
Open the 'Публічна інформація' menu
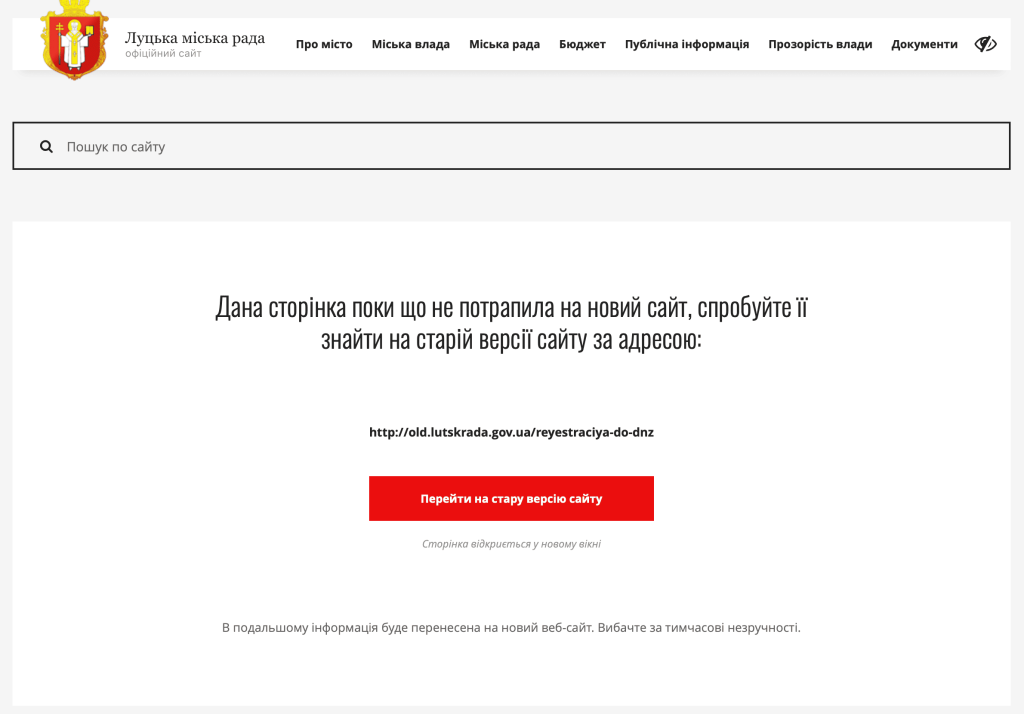tap(686, 44)
